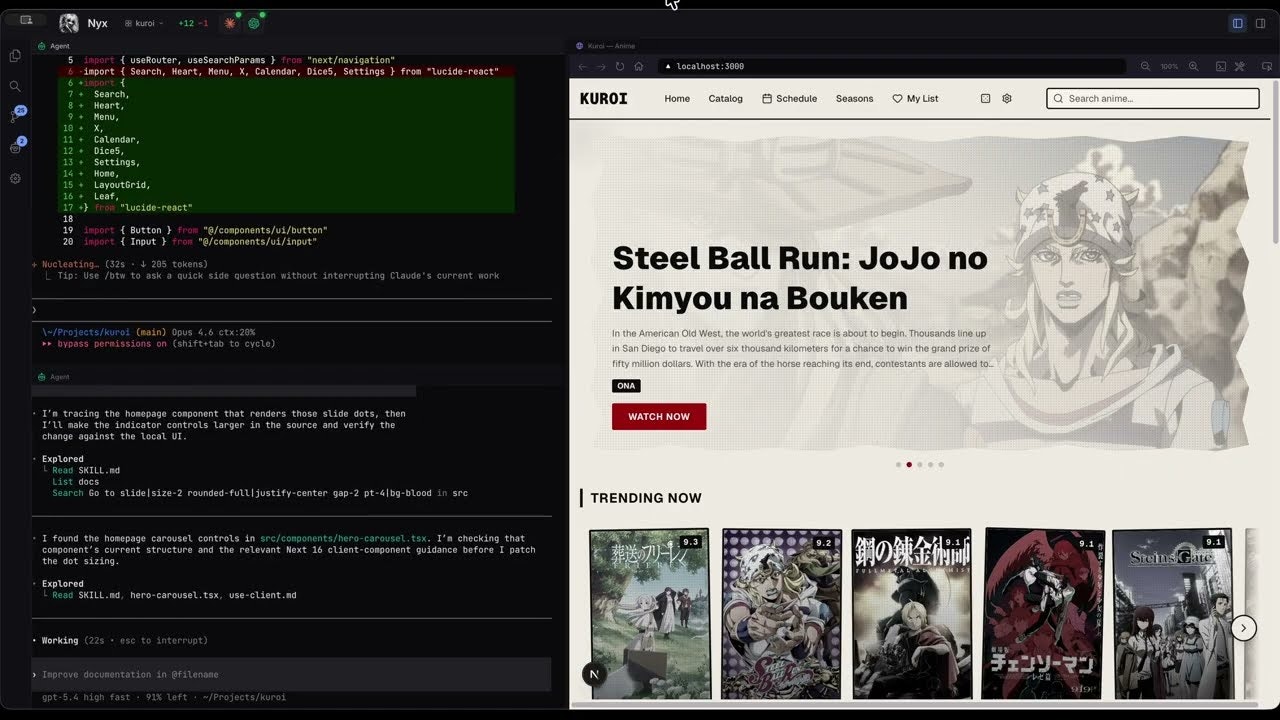Click src/components/hero-carousel.tsx file path
Image resolution: width=1280 pixels, height=720 pixels.
click(343, 538)
